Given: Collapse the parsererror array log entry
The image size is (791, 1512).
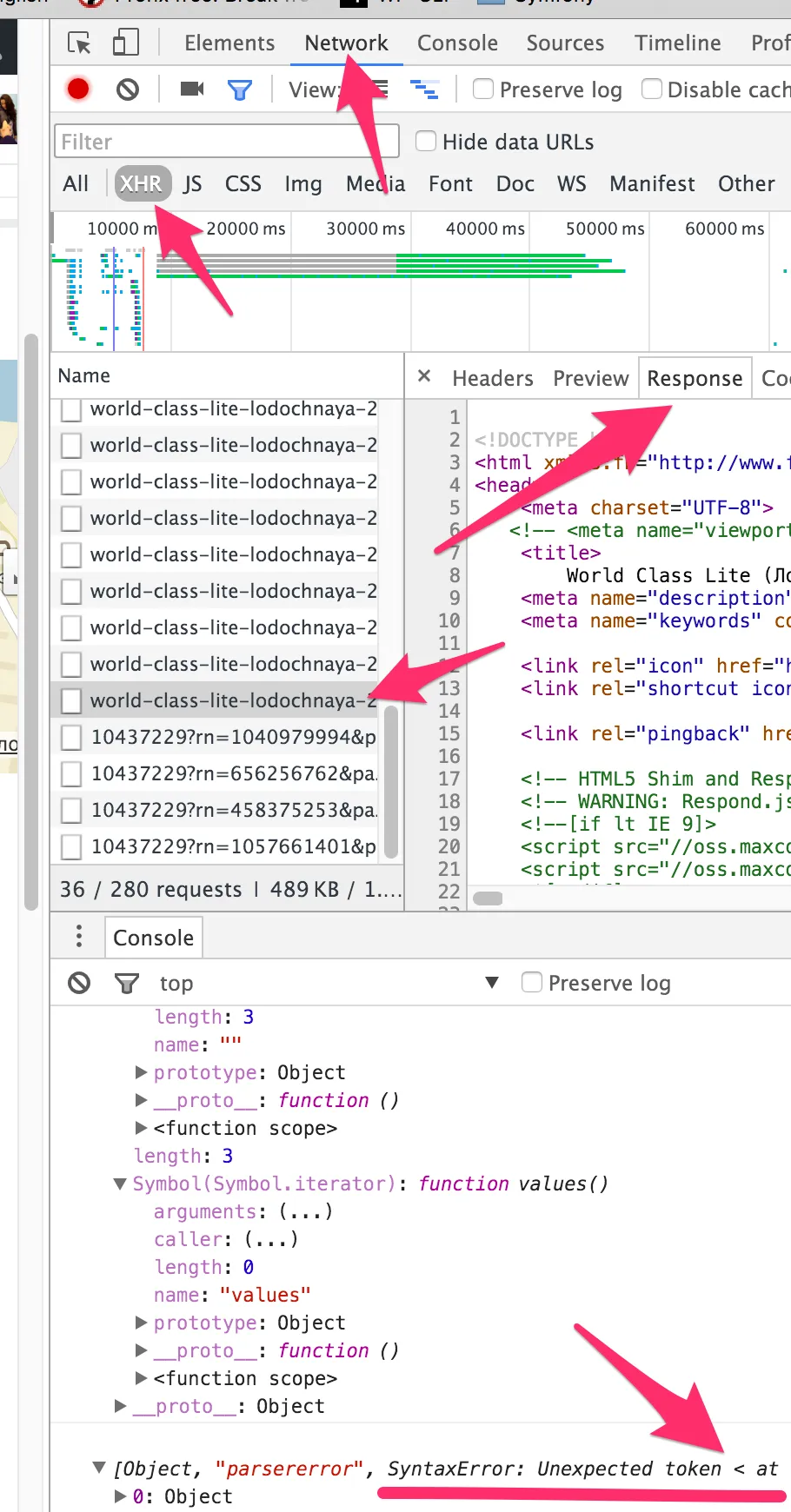Looking at the screenshot, I should click(x=99, y=1468).
